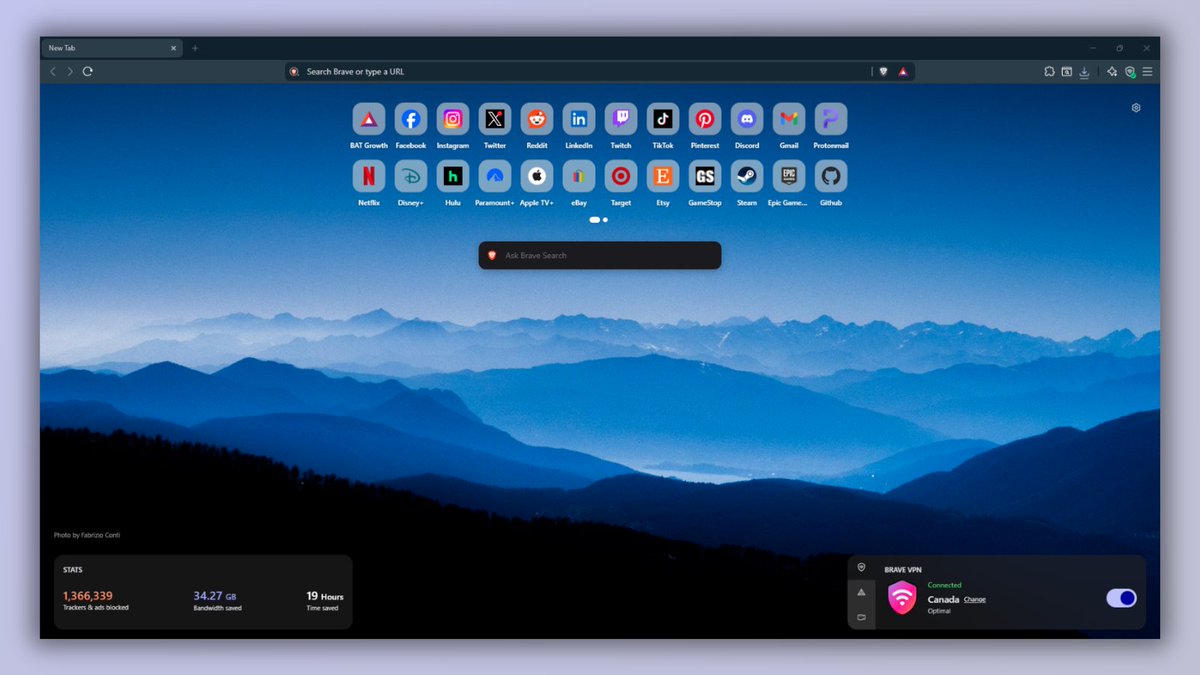Viewport: 1200px width, 675px height.
Task: Open the Reddit shortcut tile
Action: tap(537, 119)
